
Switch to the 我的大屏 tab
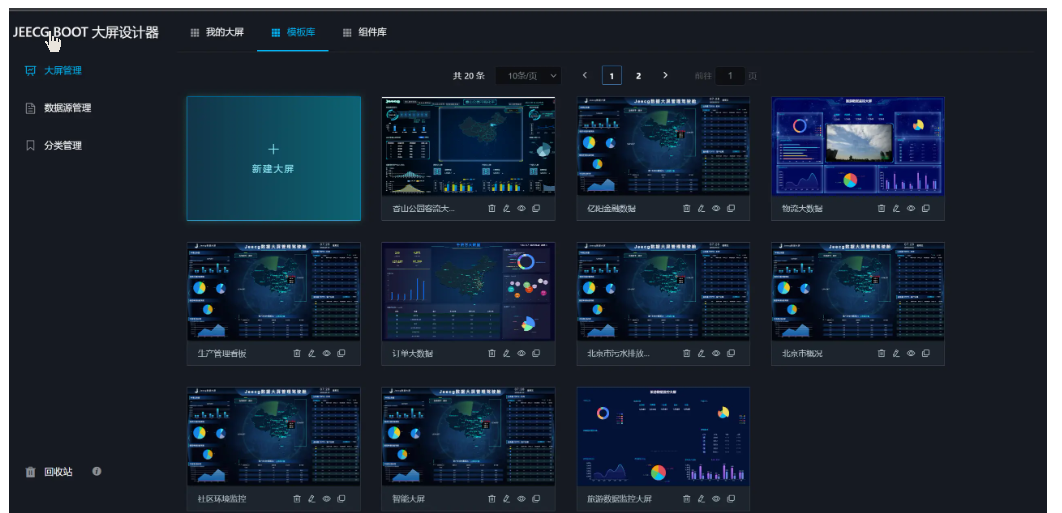click(x=217, y=32)
